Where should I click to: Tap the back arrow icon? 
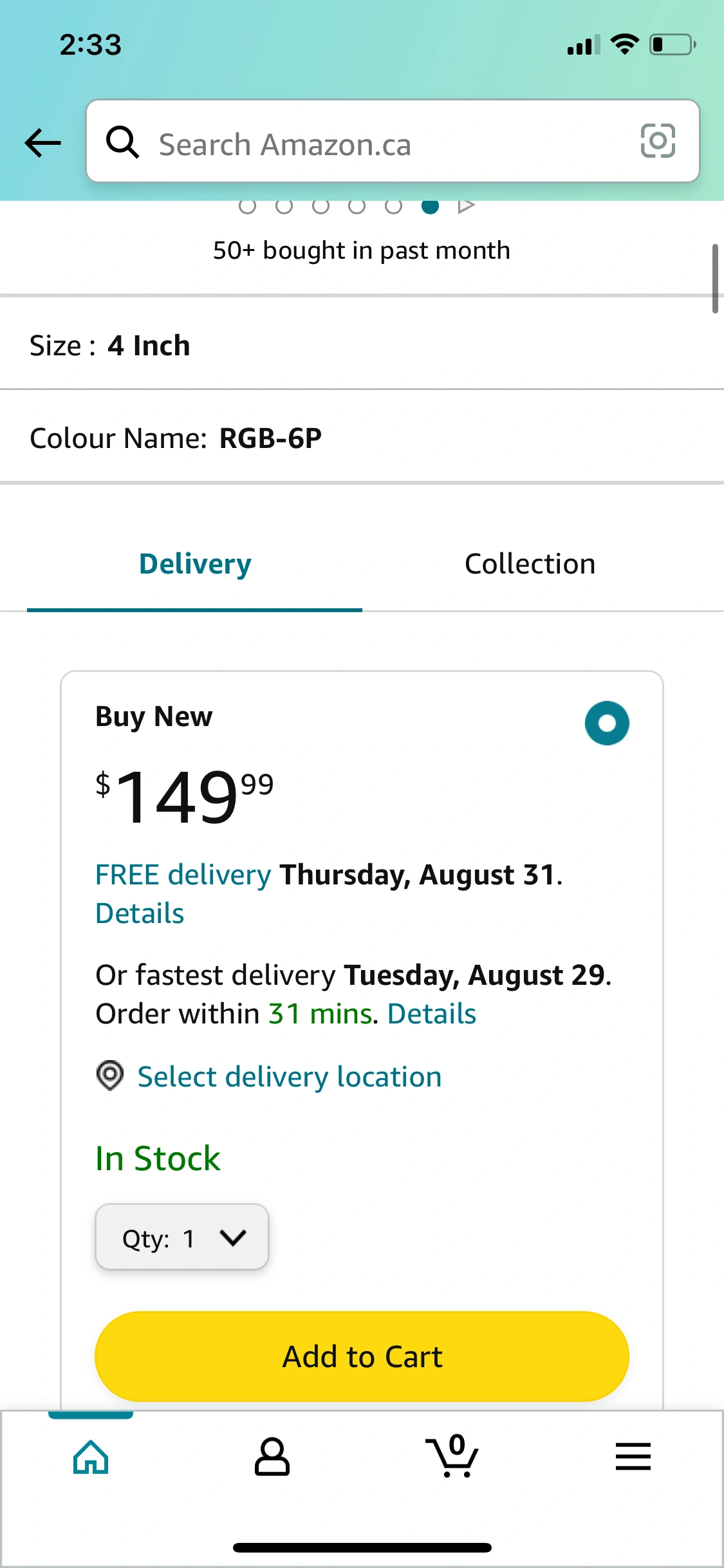[x=42, y=142]
